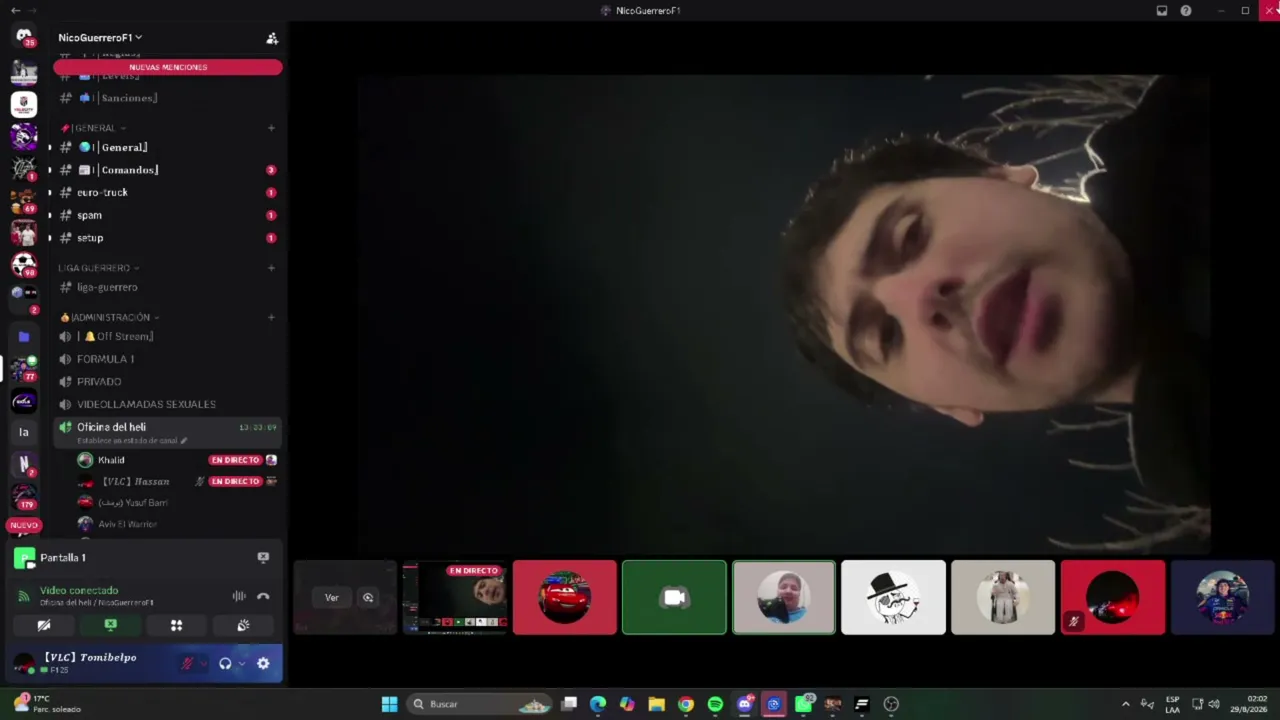
Task: Select the live stream thumbnail tile
Action: click(455, 598)
